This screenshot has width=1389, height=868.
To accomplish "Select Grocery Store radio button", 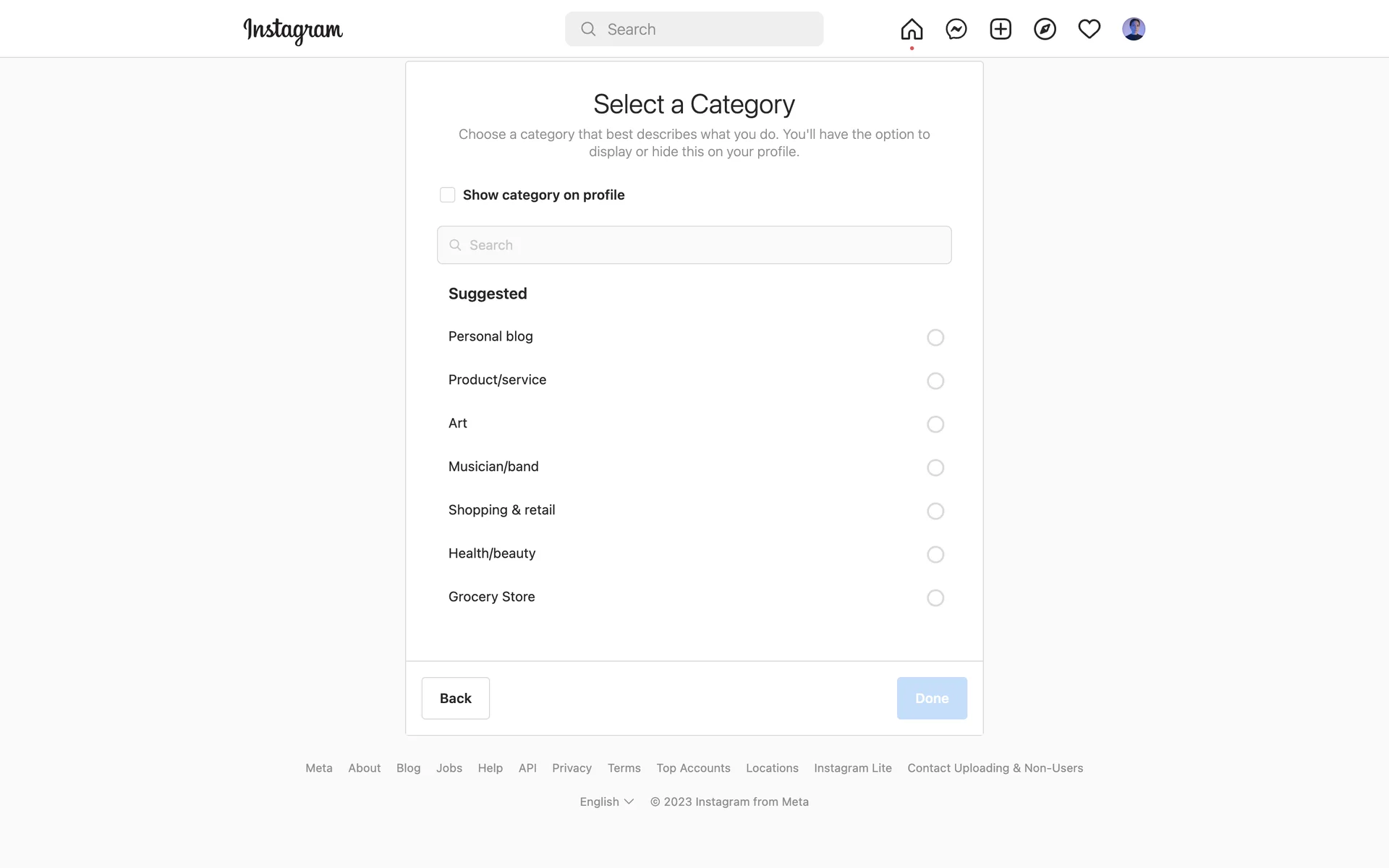I will click(x=935, y=597).
